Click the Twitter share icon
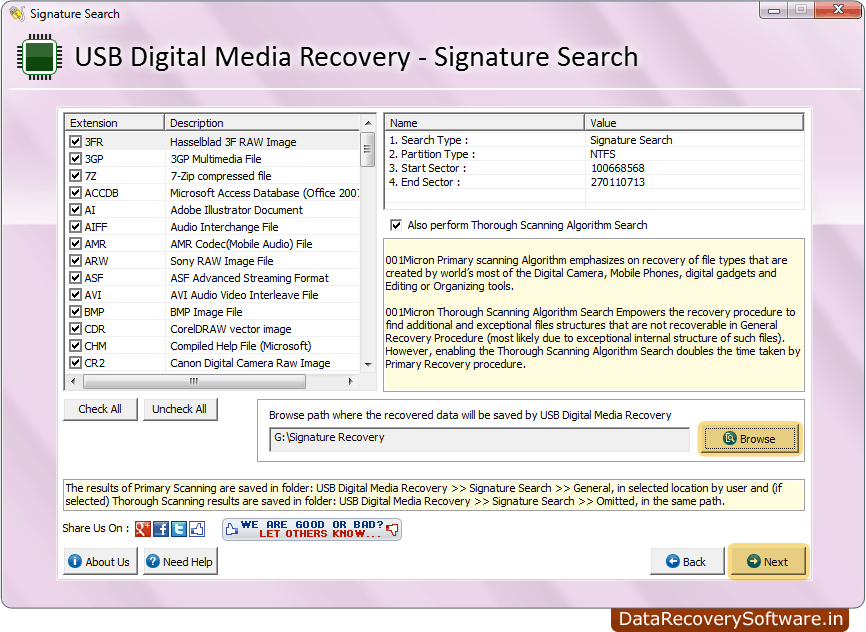This screenshot has height=632, width=866. [x=179, y=529]
